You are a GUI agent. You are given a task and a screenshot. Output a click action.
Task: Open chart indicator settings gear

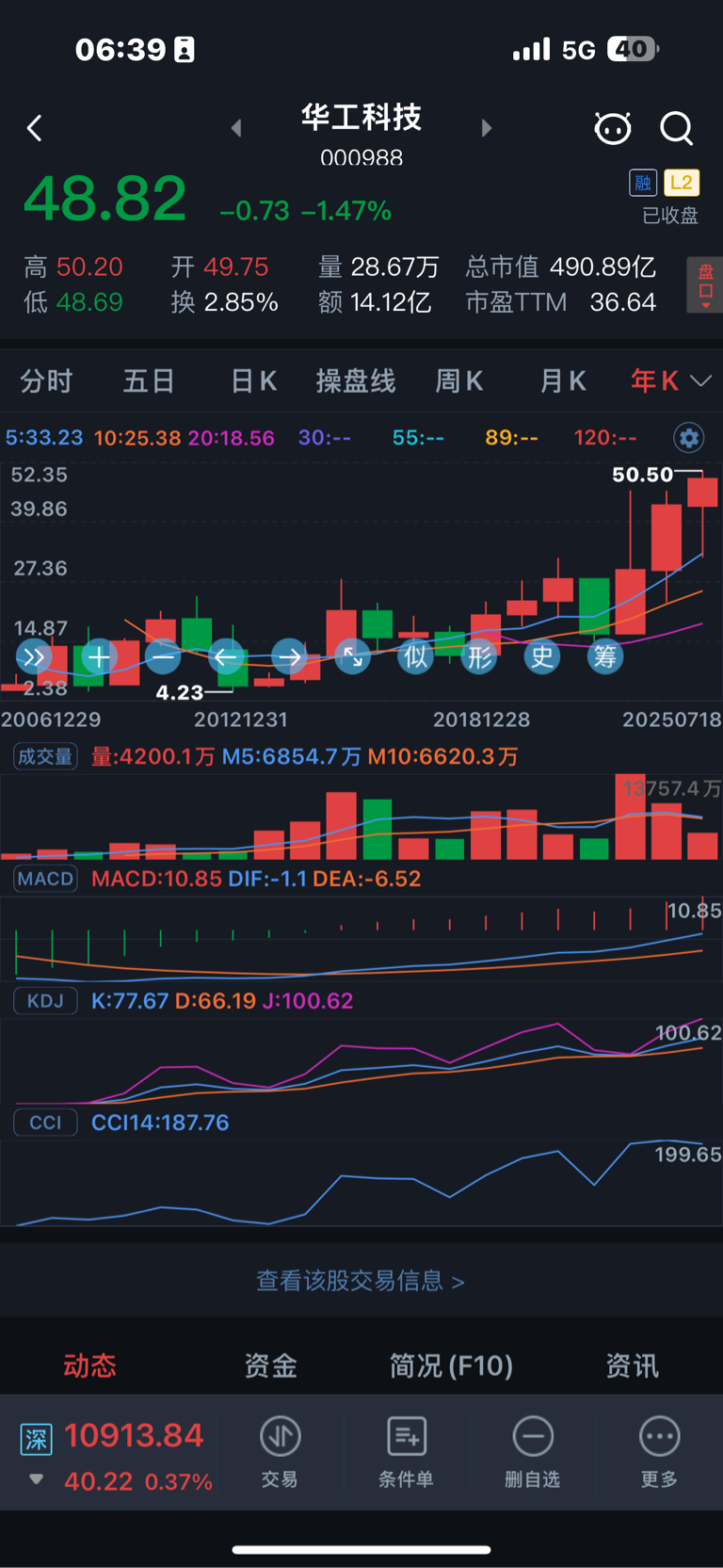pyautogui.click(x=689, y=438)
